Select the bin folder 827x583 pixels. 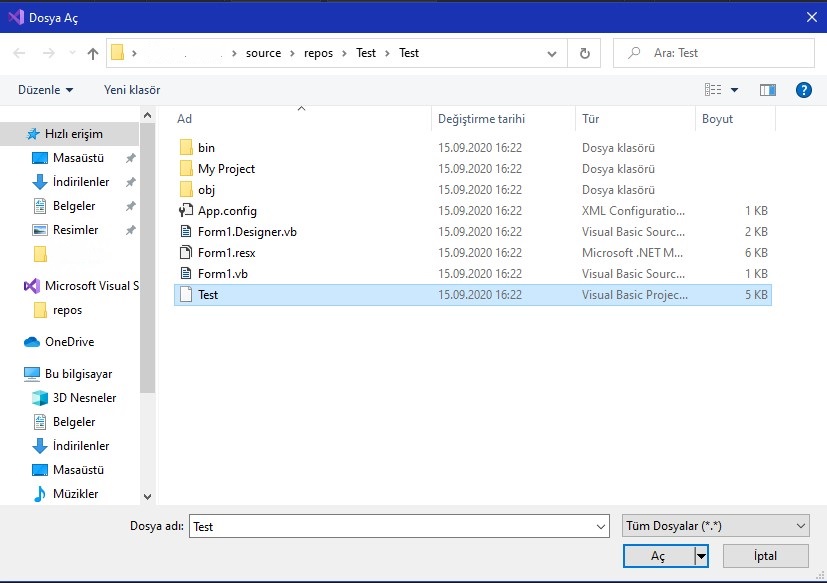pyautogui.click(x=473, y=148)
